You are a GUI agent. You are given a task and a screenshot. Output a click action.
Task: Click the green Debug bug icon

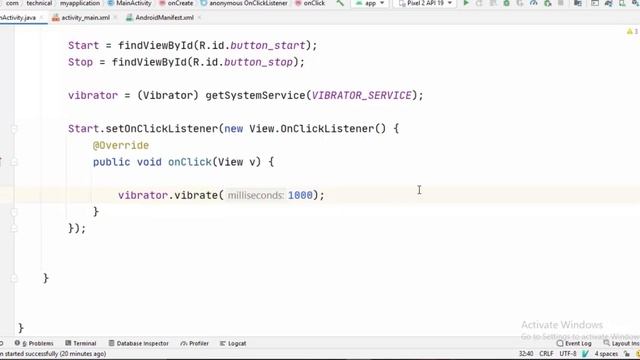pyautogui.click(x=507, y=3)
